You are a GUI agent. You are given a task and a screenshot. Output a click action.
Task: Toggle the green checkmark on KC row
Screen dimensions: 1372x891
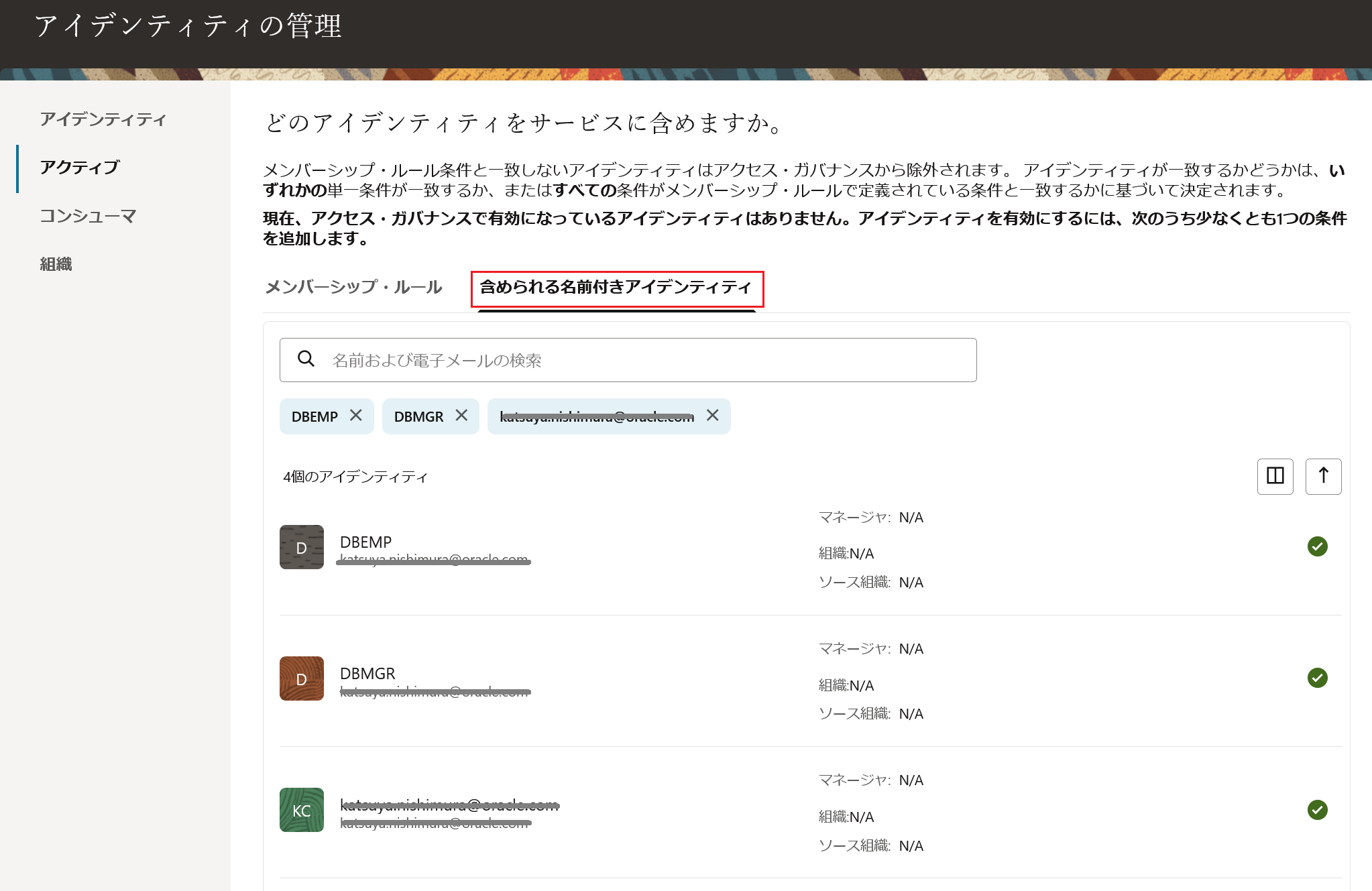click(1317, 810)
